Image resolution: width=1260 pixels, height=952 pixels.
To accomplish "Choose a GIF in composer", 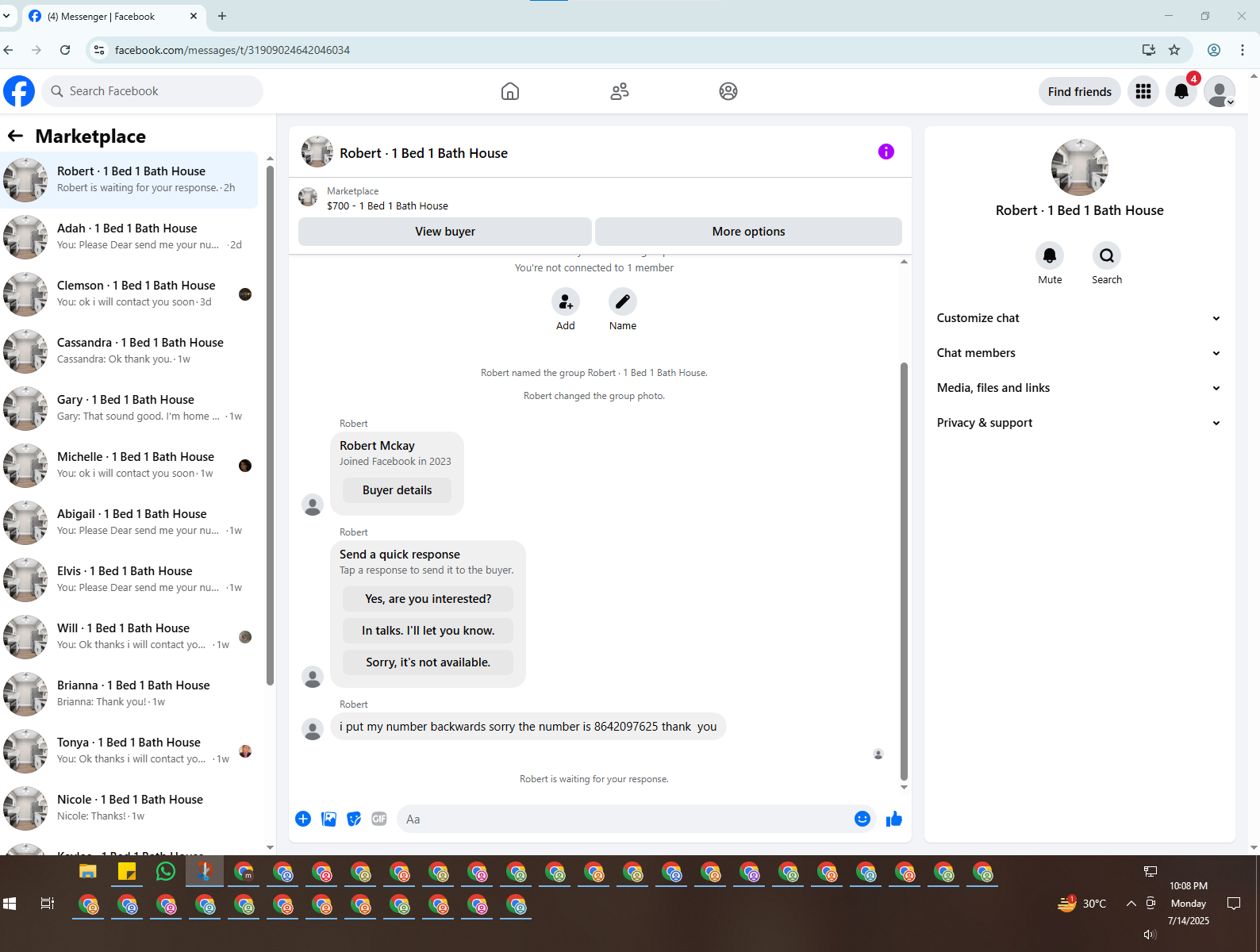I will pos(379,819).
